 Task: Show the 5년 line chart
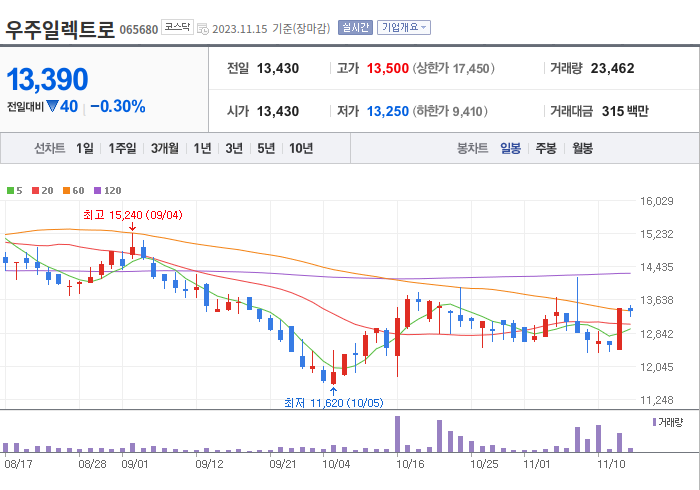266,148
